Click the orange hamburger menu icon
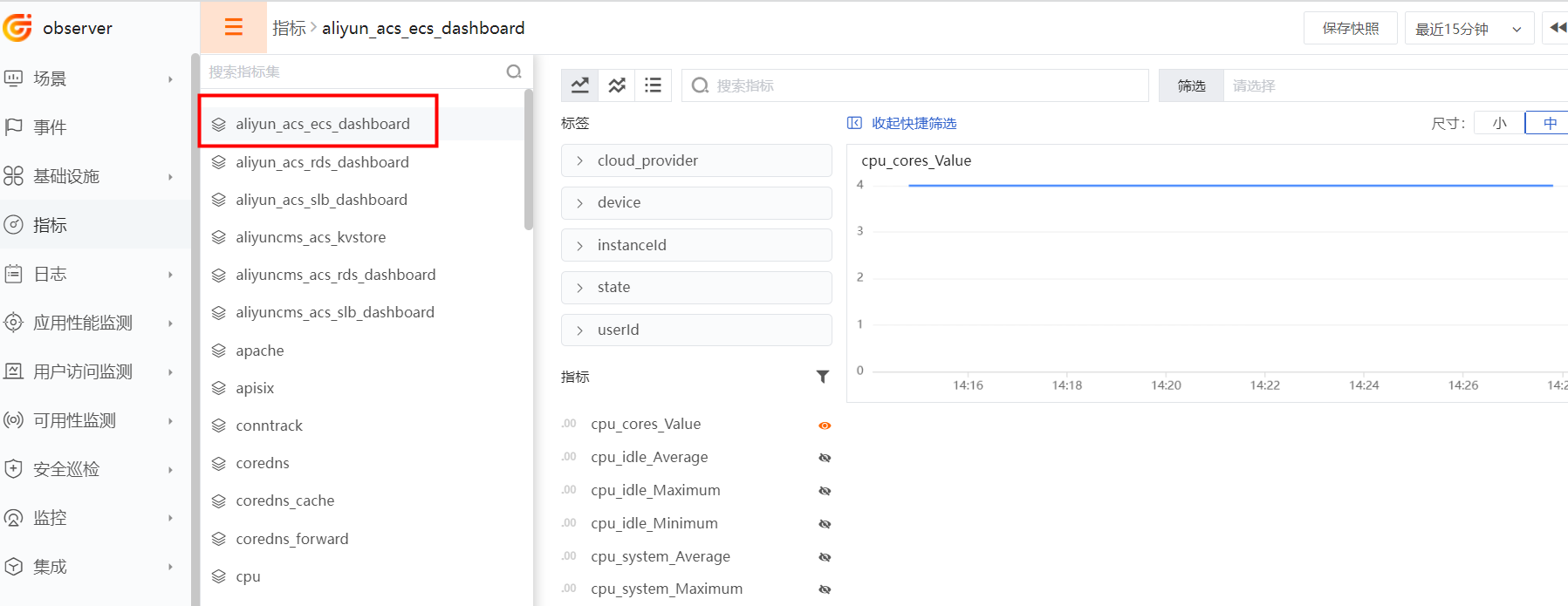Image resolution: width=1568 pixels, height=606 pixels. click(233, 28)
